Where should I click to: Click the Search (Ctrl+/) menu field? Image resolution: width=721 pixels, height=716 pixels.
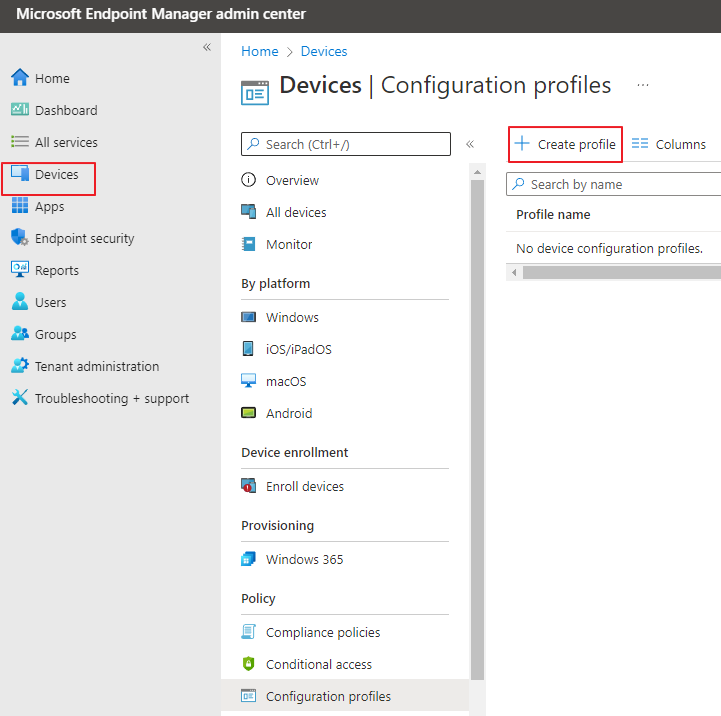pyautogui.click(x=346, y=144)
